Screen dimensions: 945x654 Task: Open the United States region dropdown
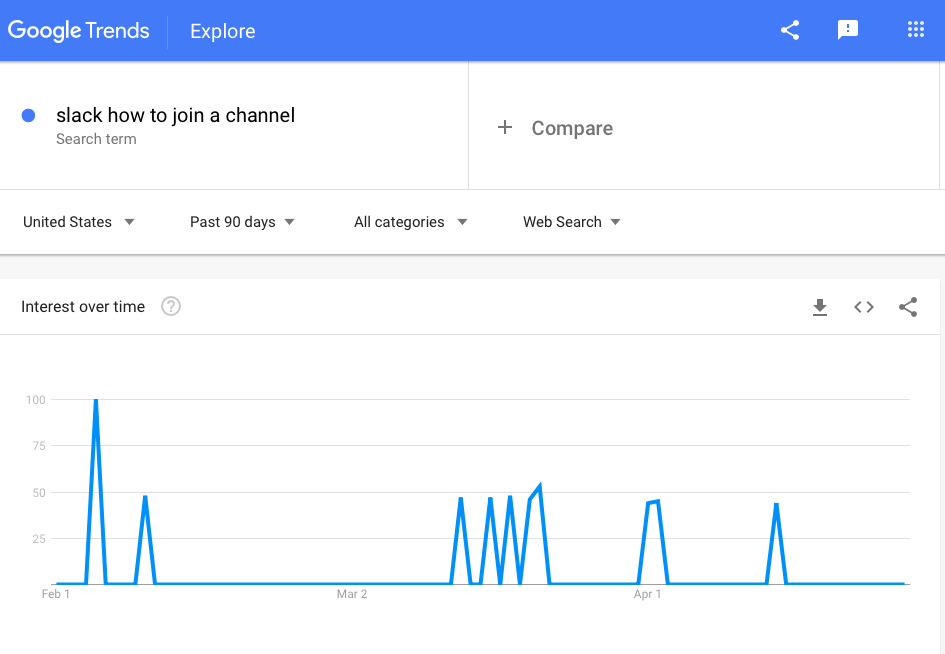click(x=78, y=222)
